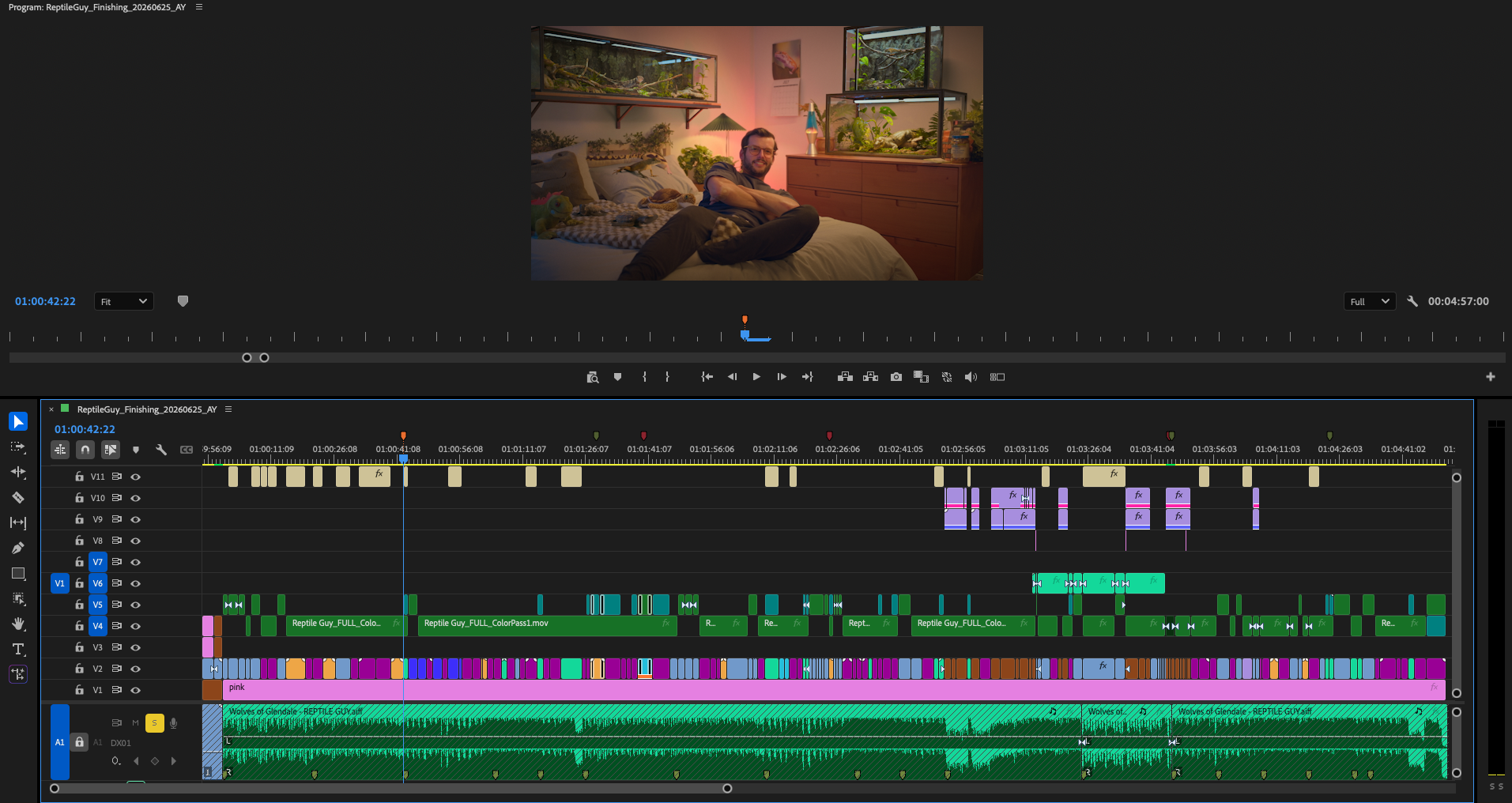Select the Ripple Edit tool

click(x=18, y=472)
